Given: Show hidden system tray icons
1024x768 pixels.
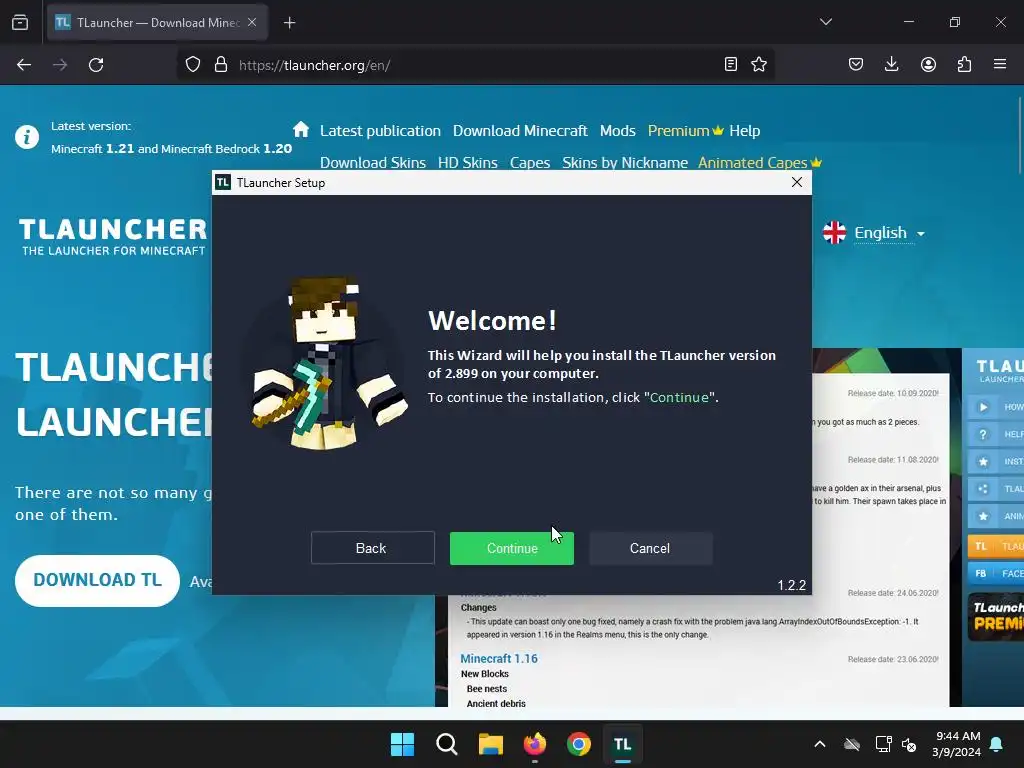Looking at the screenshot, I should 820,744.
